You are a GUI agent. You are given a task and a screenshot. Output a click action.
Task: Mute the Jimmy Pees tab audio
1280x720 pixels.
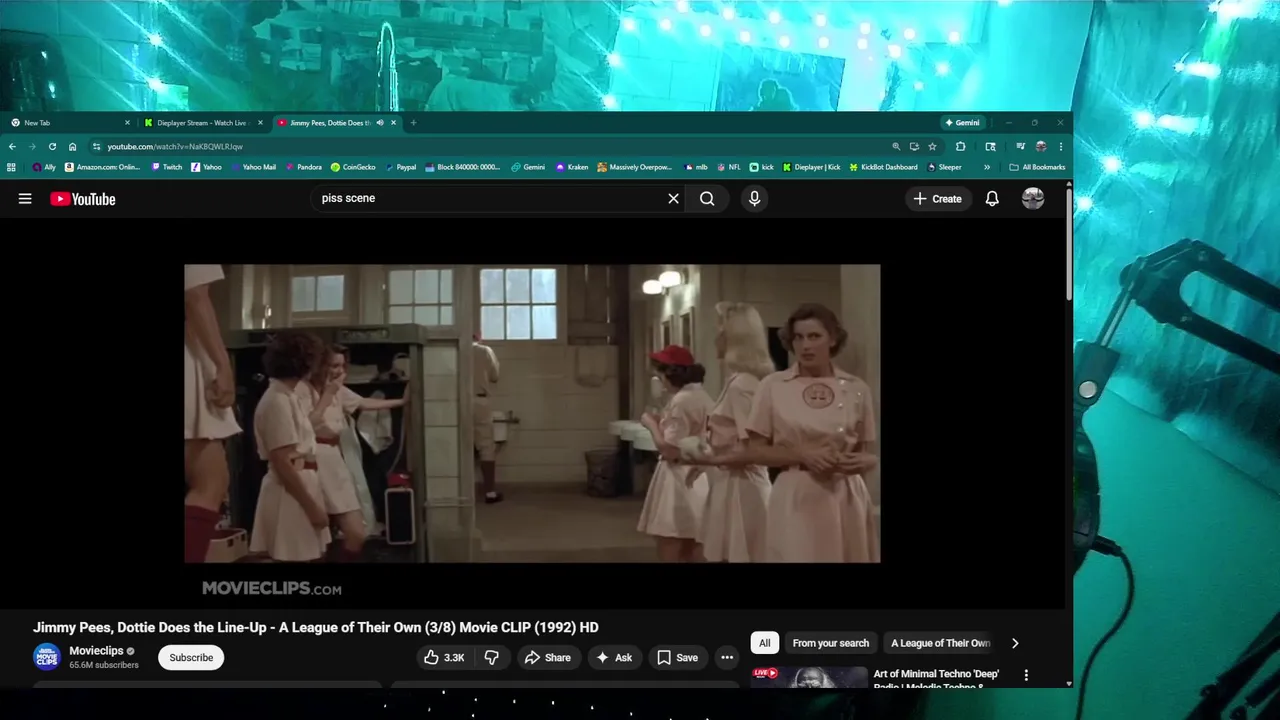pos(380,123)
